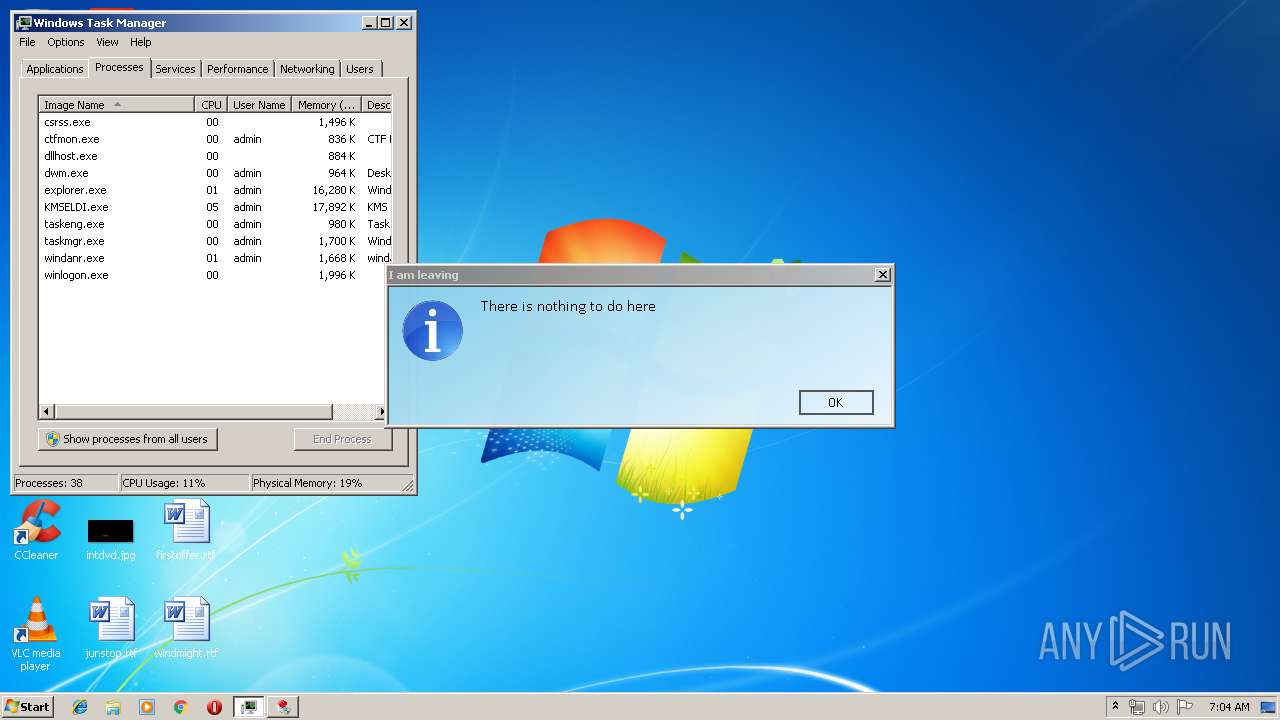The width and height of the screenshot is (1280, 720).
Task: Open the Start menu
Action: (28, 706)
